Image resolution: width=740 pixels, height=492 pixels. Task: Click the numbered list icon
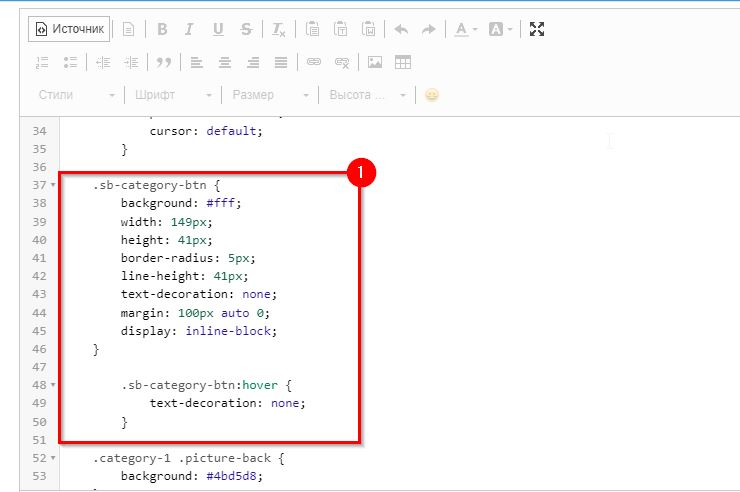tap(42, 62)
